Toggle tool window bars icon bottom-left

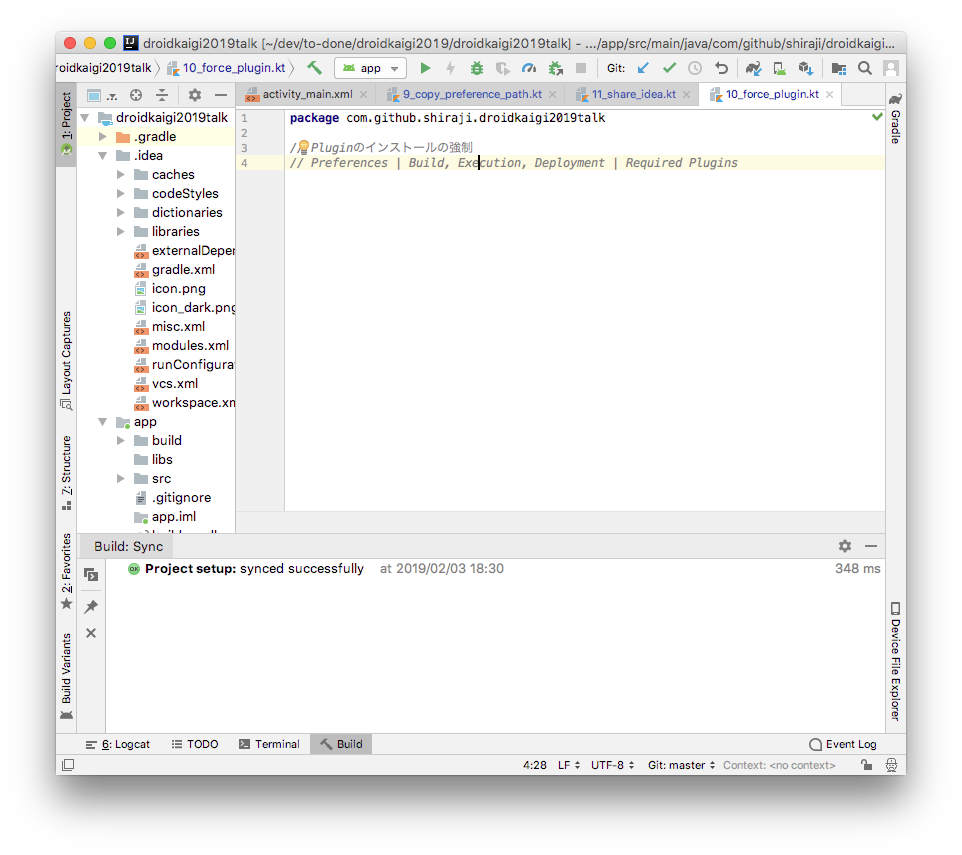point(68,765)
